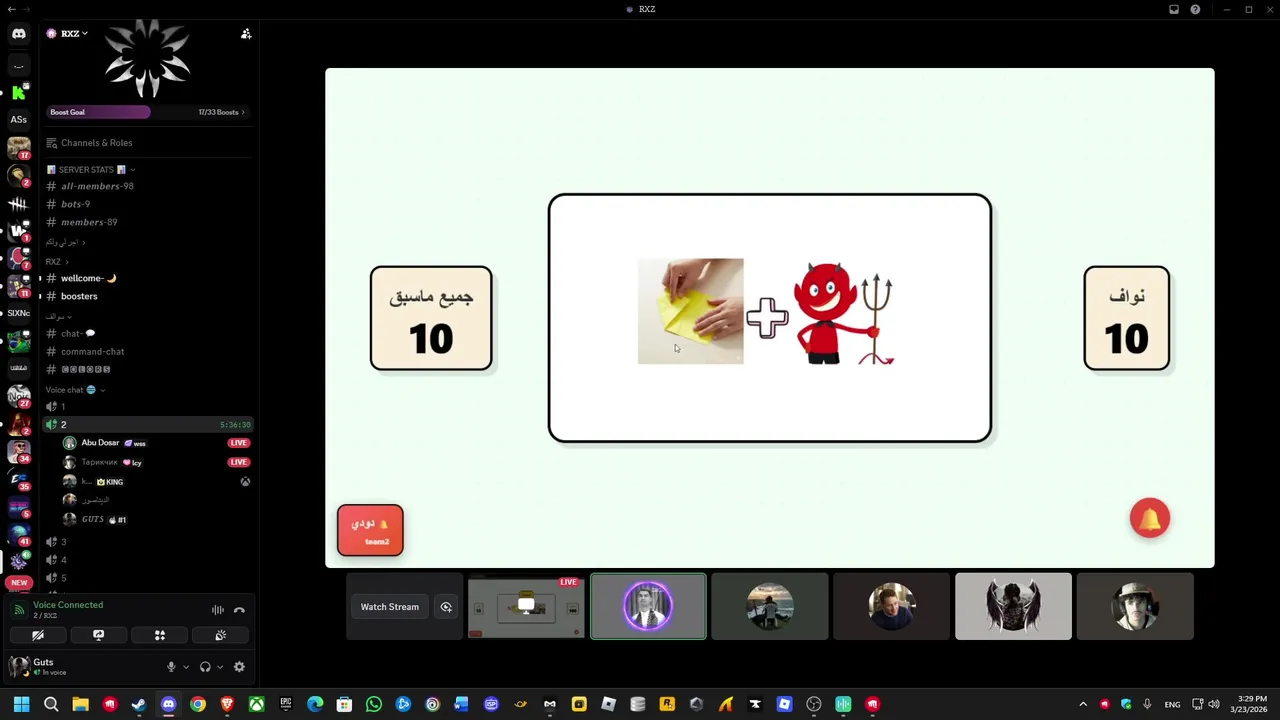The height and width of the screenshot is (720, 1280).
Task: Click the red bell button on stream
Action: click(x=1149, y=518)
